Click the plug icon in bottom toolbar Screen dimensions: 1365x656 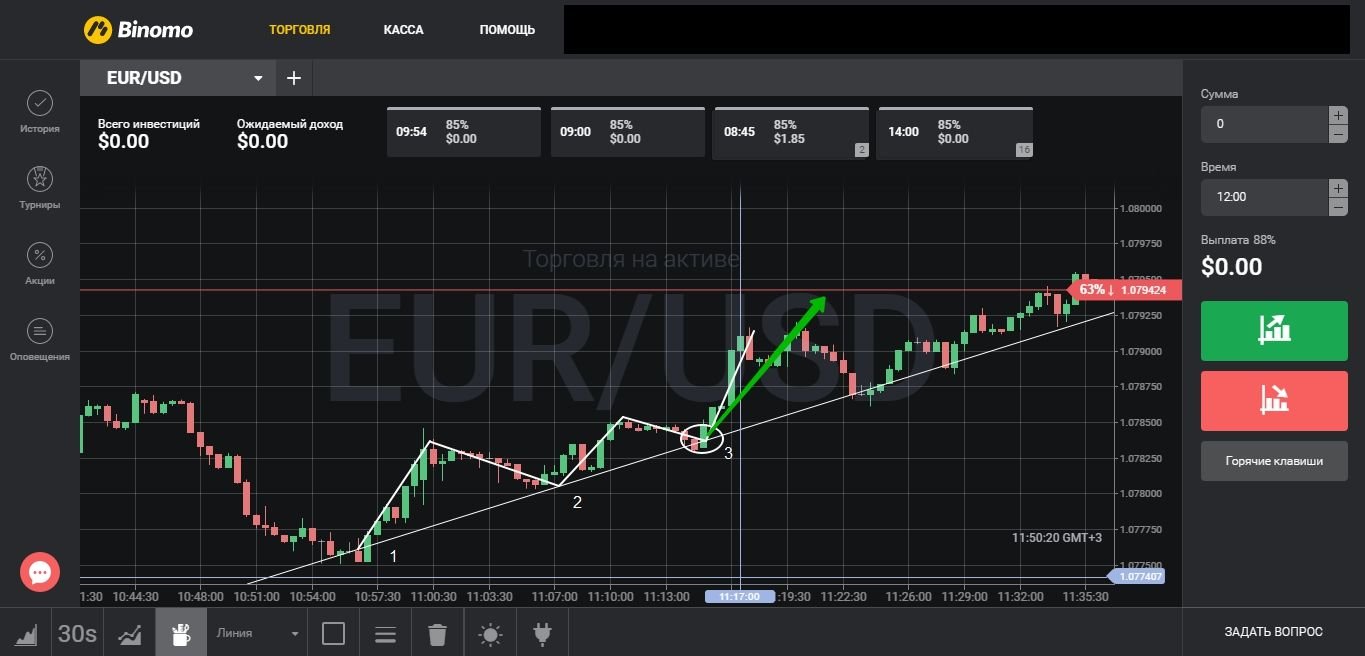click(543, 634)
